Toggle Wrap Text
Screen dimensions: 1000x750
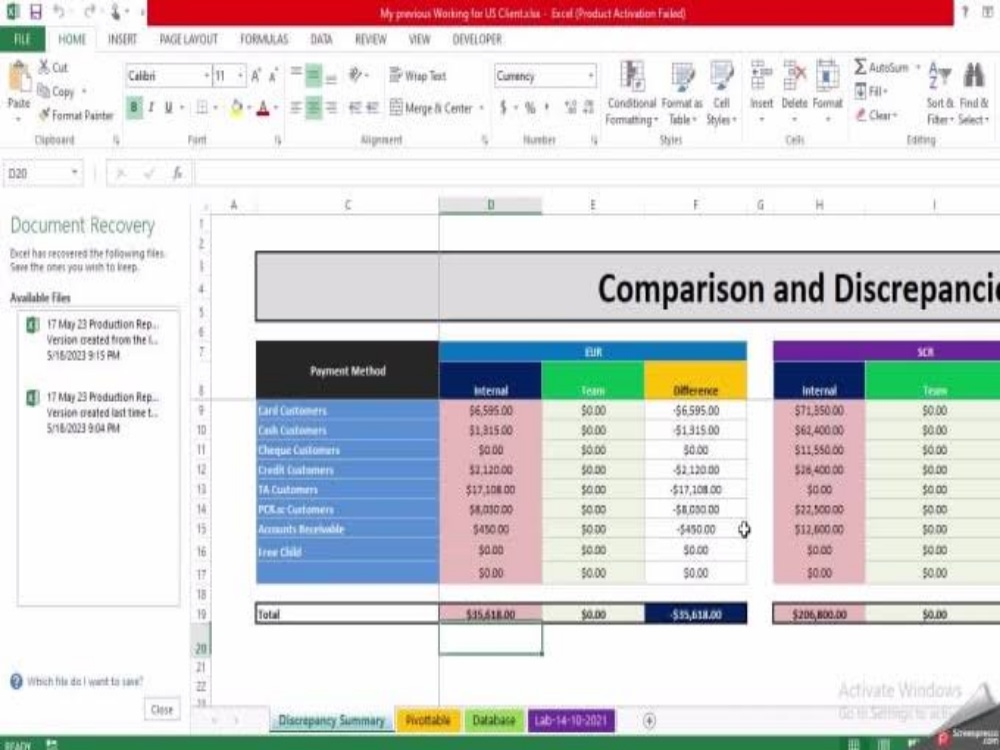tap(418, 75)
